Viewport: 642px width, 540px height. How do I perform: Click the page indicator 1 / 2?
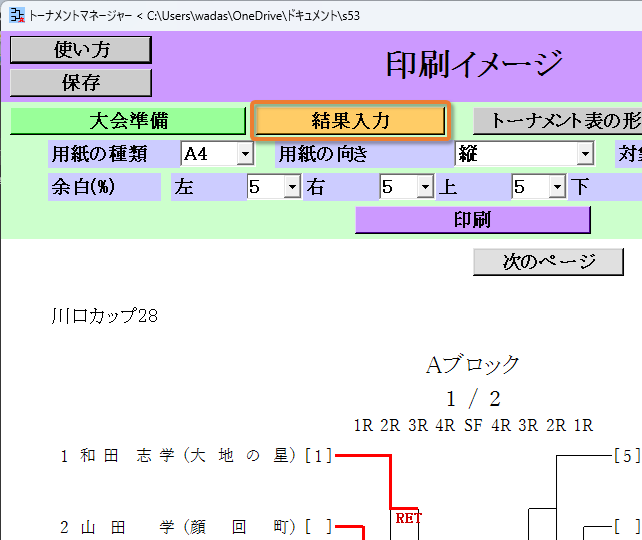pyautogui.click(x=473, y=399)
